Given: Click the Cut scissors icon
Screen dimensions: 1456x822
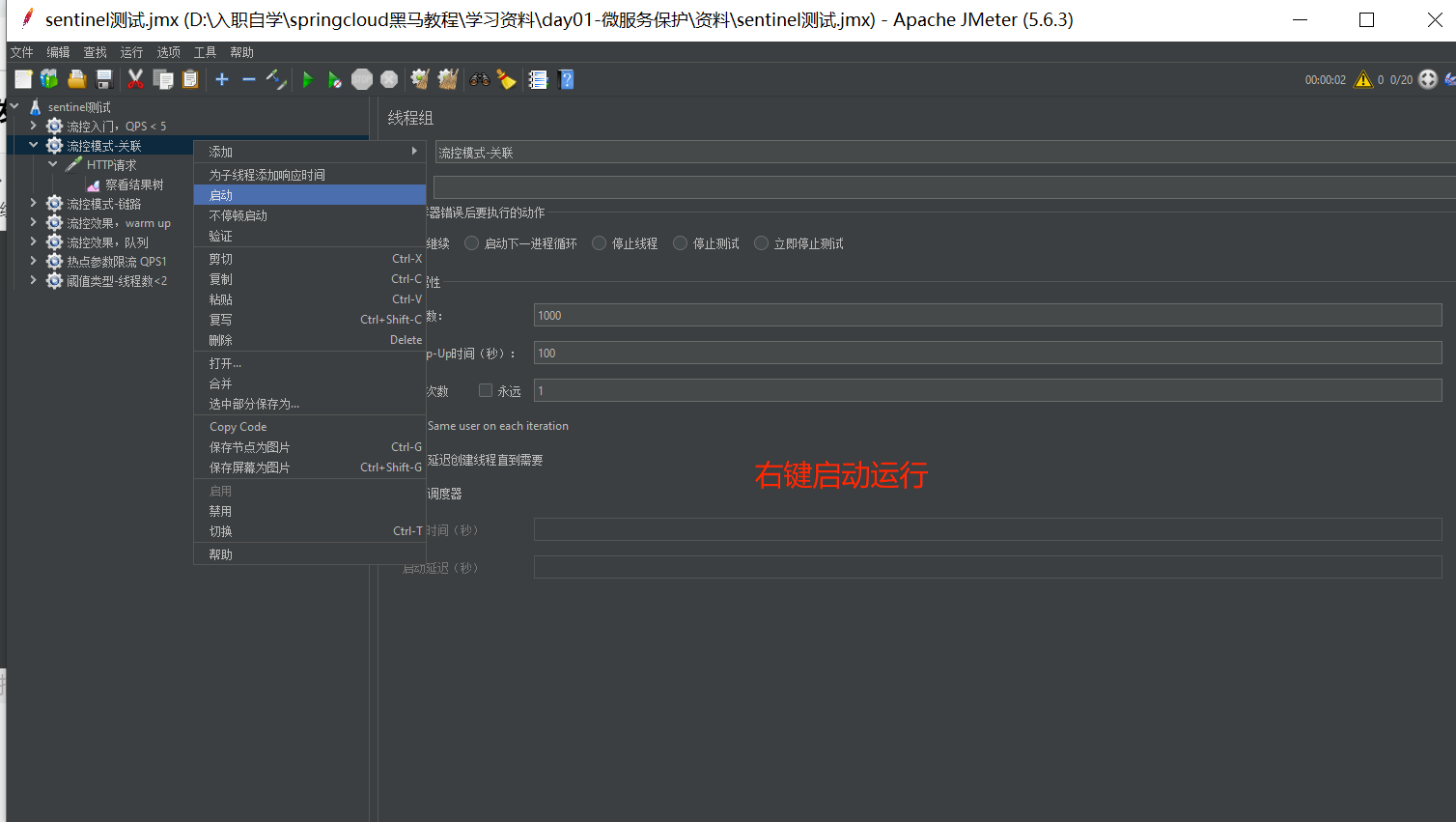Looking at the screenshot, I should point(136,79).
